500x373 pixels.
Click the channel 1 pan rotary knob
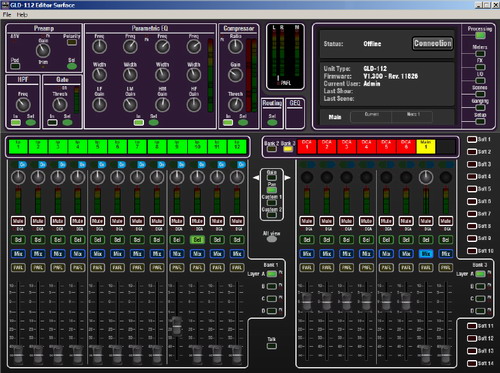(x=18, y=177)
